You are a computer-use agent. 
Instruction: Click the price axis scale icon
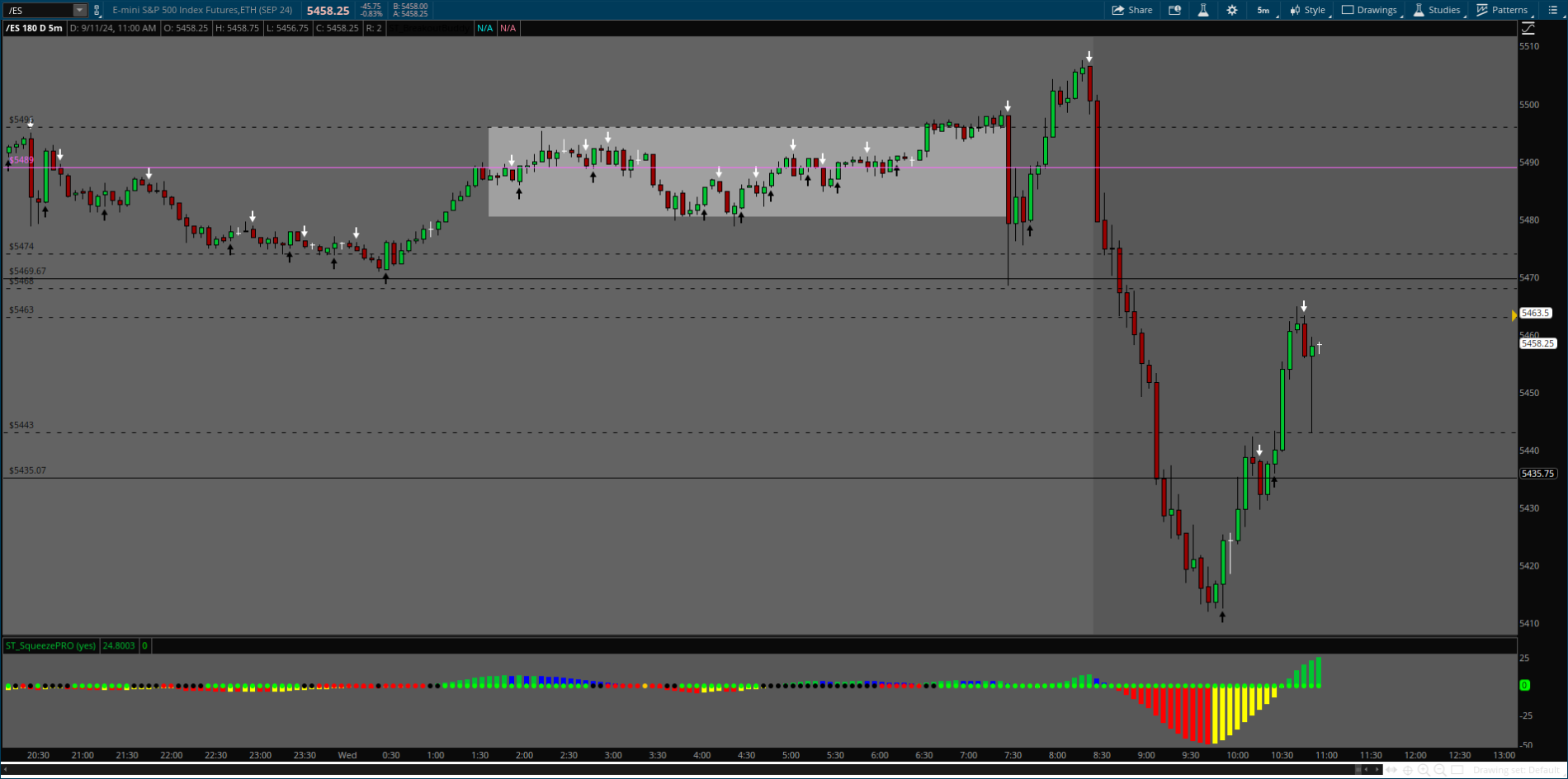click(1528, 28)
